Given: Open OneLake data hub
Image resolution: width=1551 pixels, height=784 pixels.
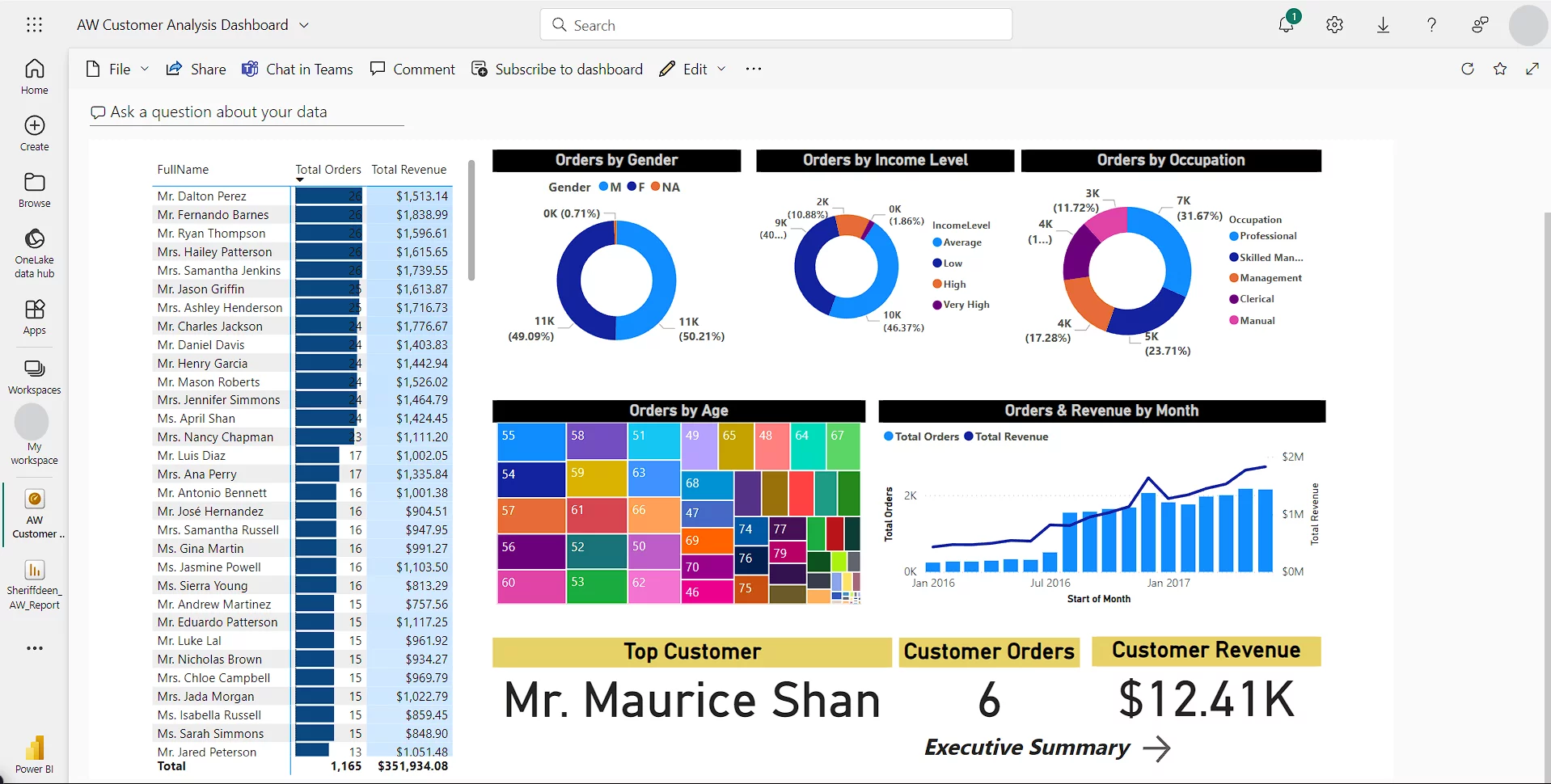Looking at the screenshot, I should (x=34, y=253).
